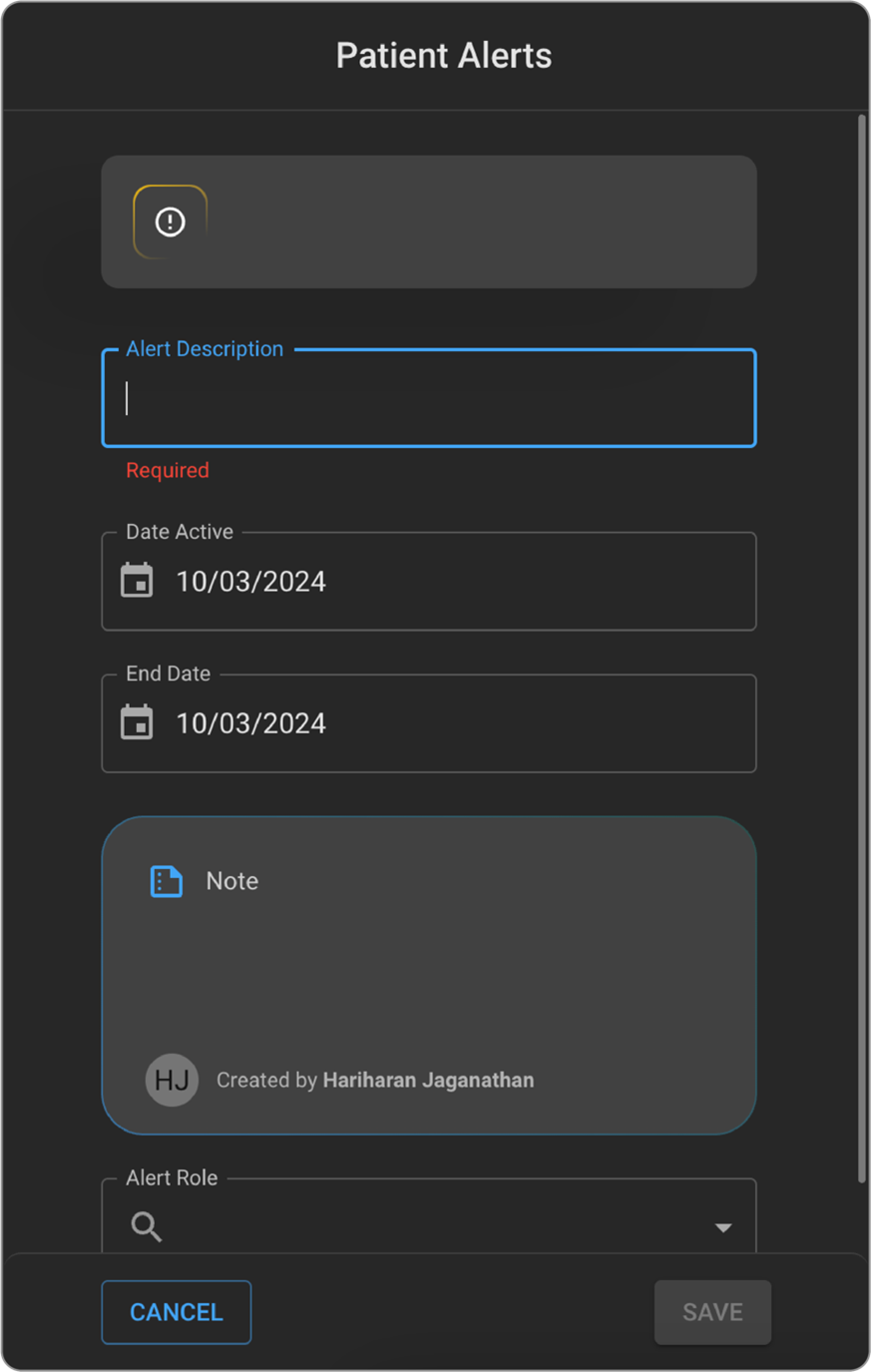Viewport: 871px width, 1372px height.
Task: Expand the Alert Role dropdown arrow
Action: 723,1227
